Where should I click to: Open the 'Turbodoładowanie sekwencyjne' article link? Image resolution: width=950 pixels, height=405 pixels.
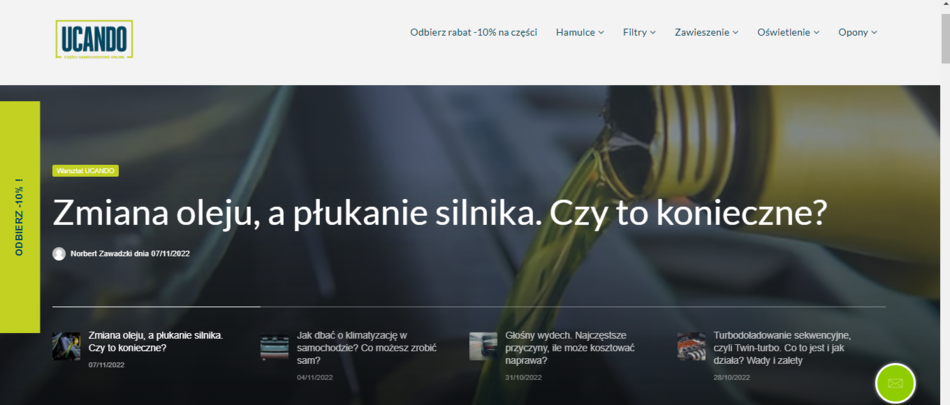click(783, 348)
